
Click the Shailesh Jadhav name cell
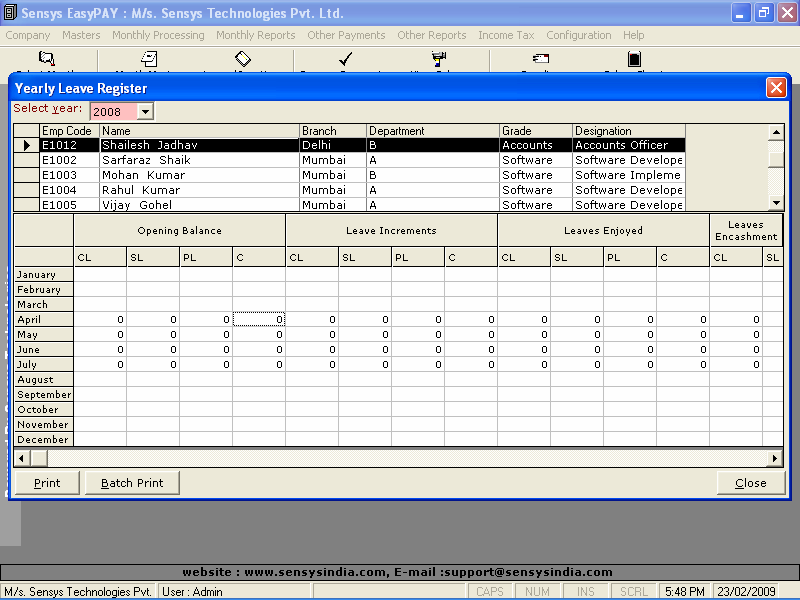click(199, 145)
